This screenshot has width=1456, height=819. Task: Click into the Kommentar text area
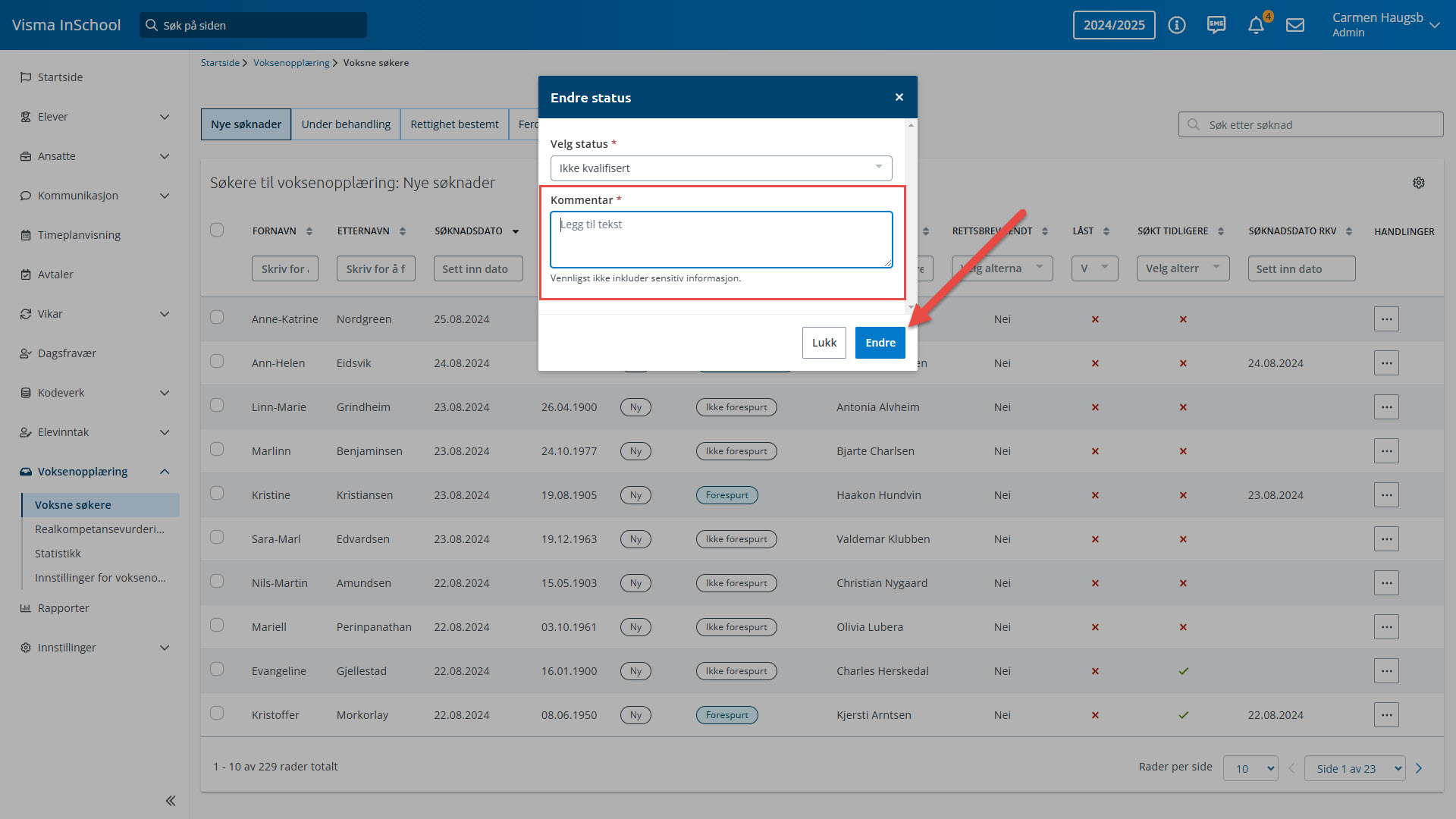tap(720, 240)
